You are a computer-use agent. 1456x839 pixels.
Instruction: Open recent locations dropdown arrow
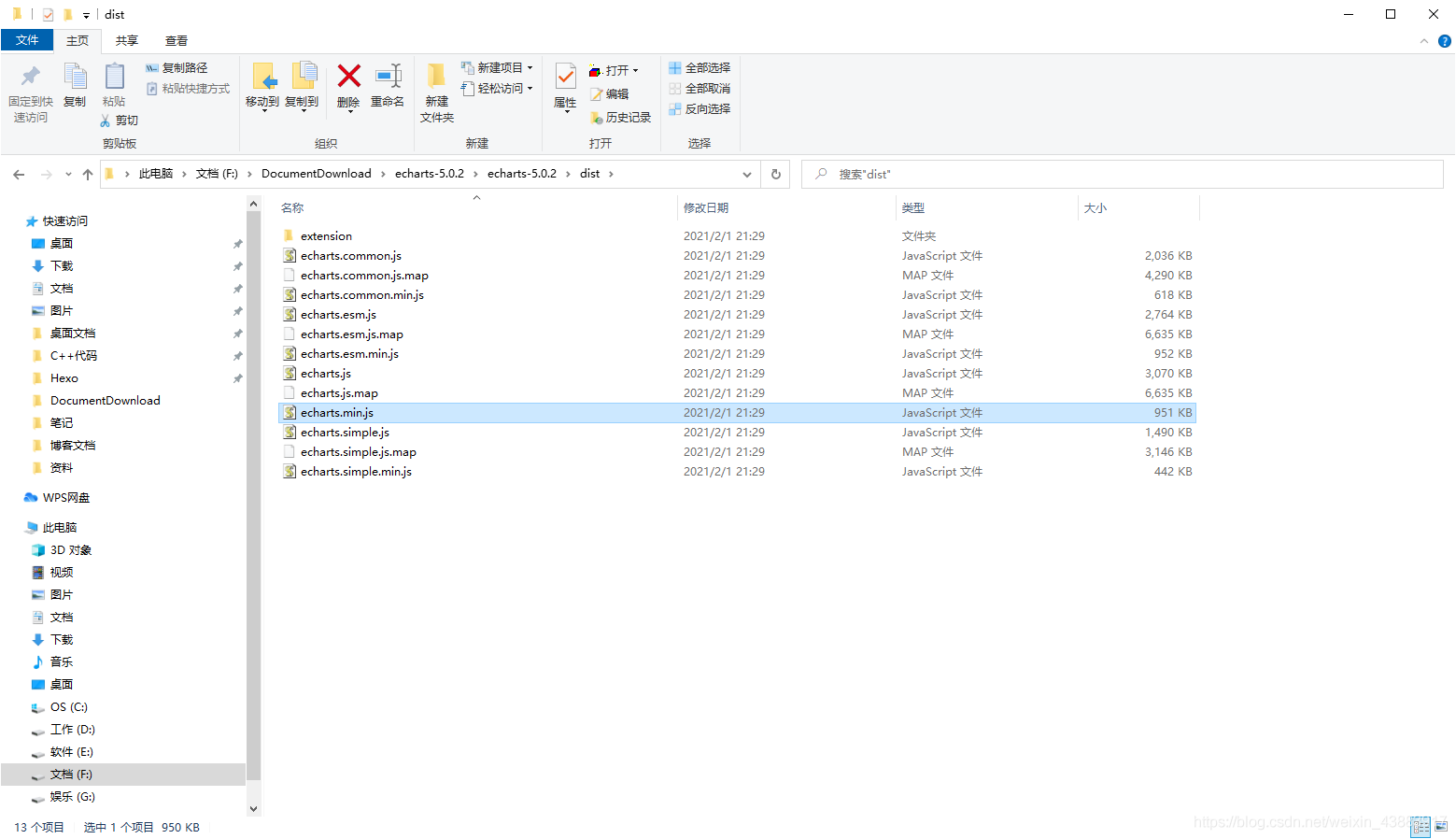coord(68,175)
